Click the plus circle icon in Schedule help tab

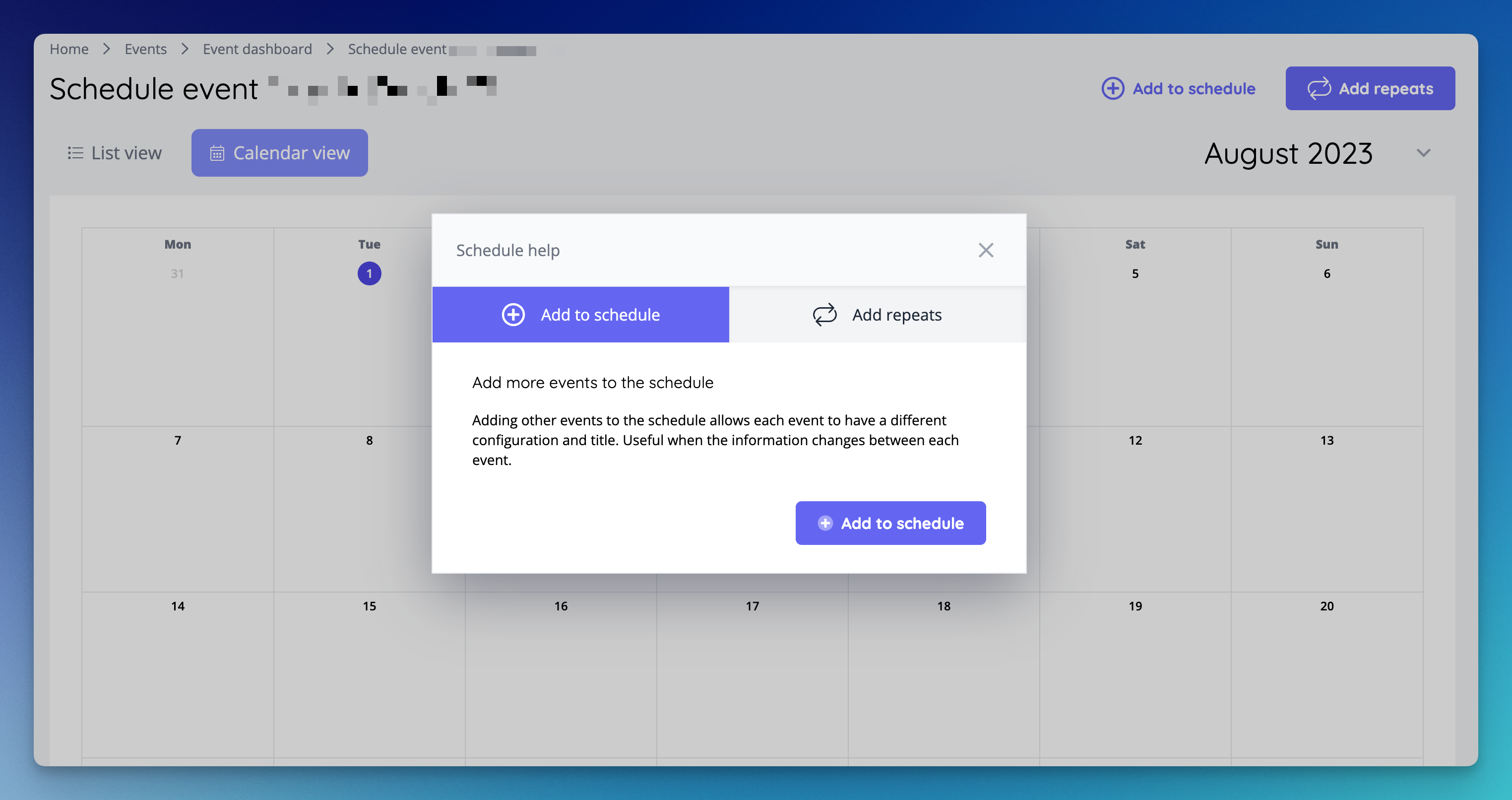click(x=513, y=314)
